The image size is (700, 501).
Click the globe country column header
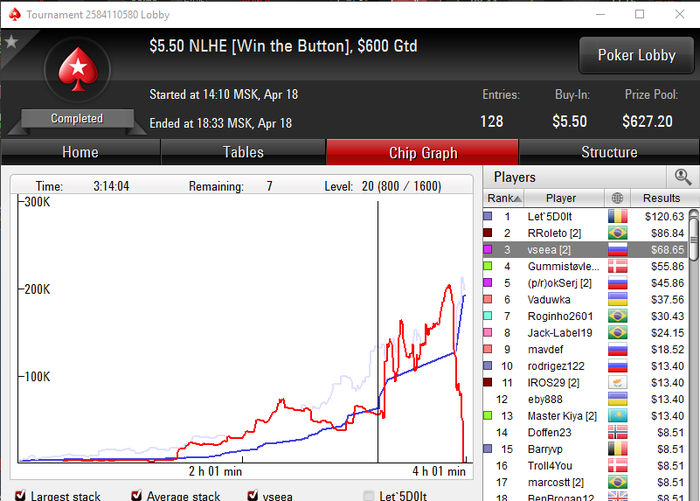point(617,198)
